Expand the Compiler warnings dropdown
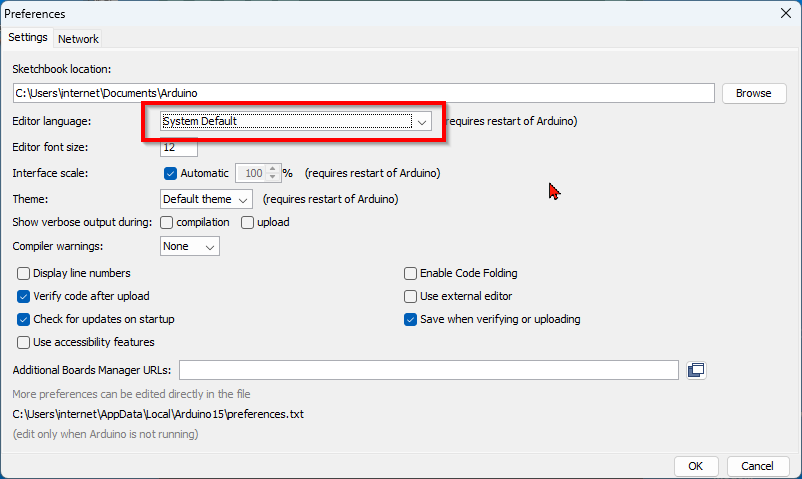This screenshot has width=802, height=479. 190,246
